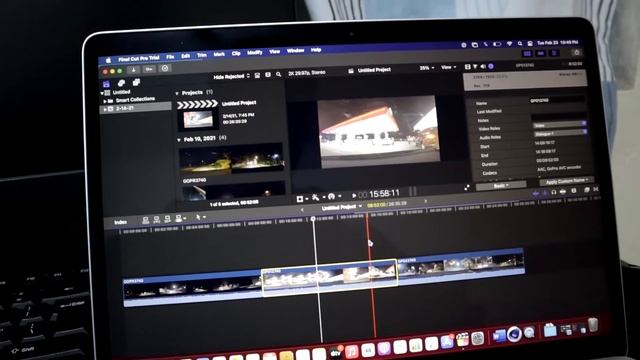The height and width of the screenshot is (360, 640).
Task: Select the highlighted middle timeline clip
Action: [329, 278]
